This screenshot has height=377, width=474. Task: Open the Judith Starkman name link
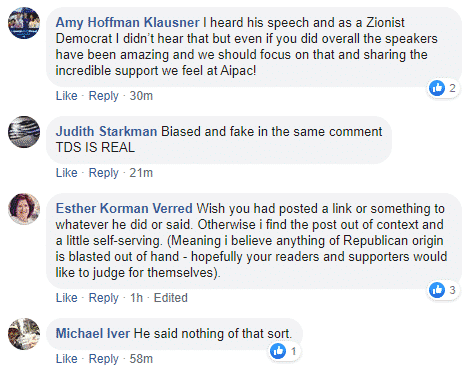[x=106, y=132]
